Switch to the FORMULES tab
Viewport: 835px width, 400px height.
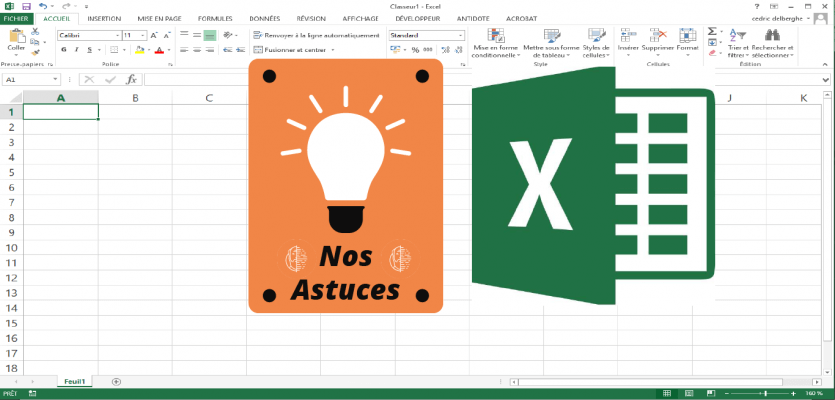click(215, 19)
